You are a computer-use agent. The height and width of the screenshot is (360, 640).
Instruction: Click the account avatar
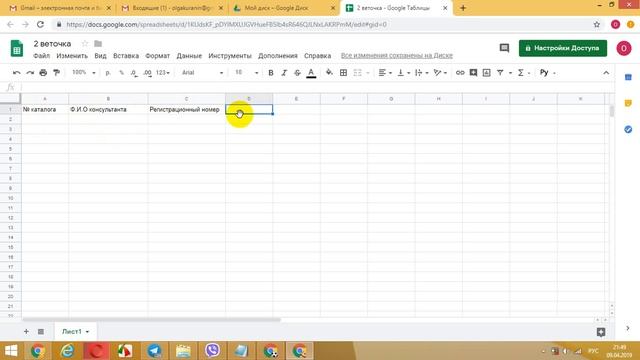click(x=624, y=48)
